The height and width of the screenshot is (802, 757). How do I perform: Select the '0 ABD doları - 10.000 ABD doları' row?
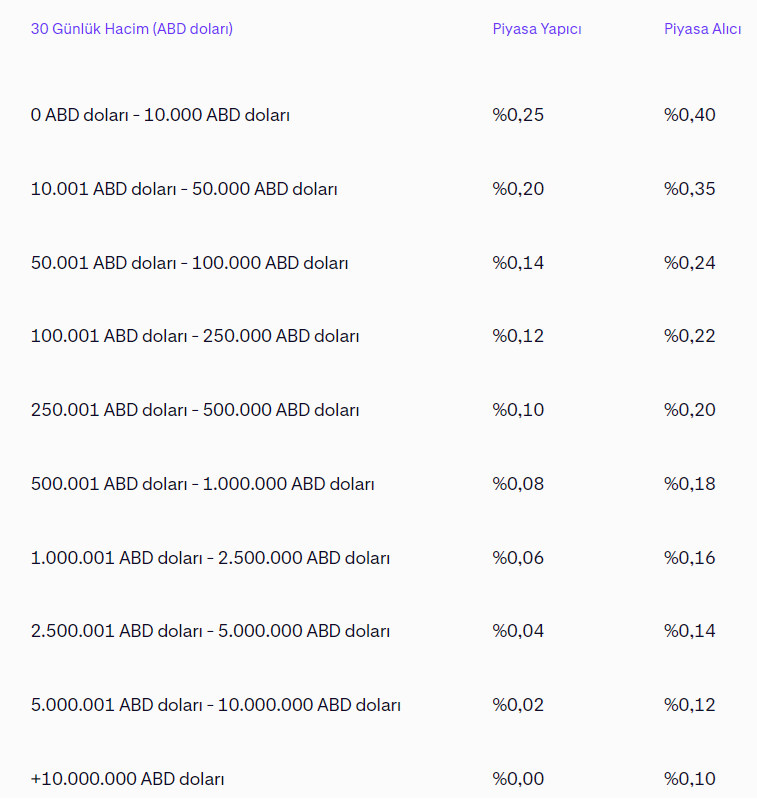pyautogui.click(x=160, y=115)
